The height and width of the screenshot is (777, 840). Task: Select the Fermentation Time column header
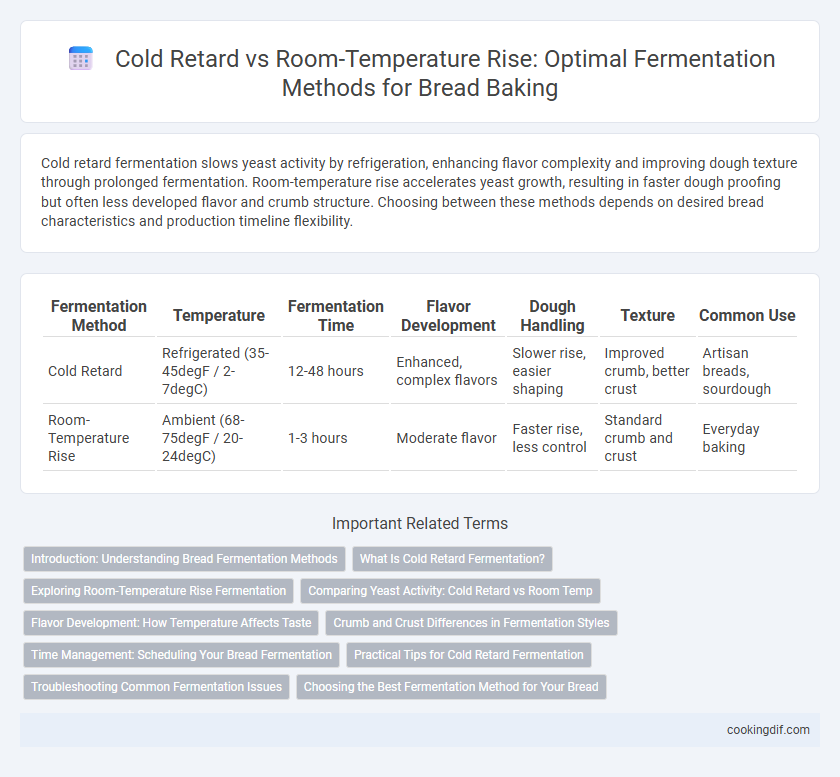click(x=336, y=316)
